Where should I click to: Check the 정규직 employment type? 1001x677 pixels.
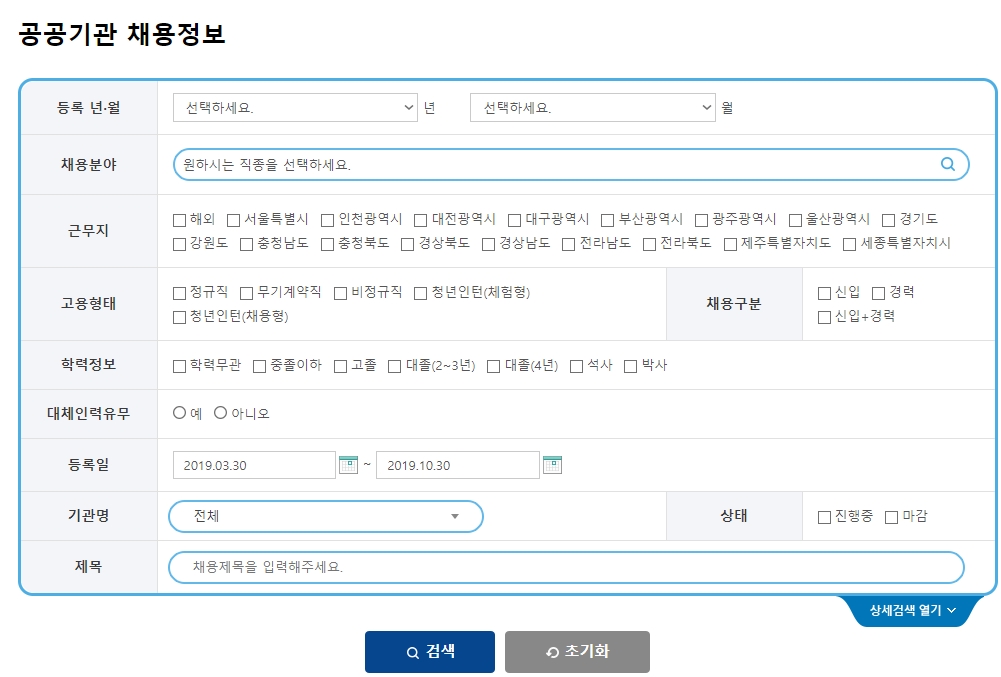[x=179, y=293]
